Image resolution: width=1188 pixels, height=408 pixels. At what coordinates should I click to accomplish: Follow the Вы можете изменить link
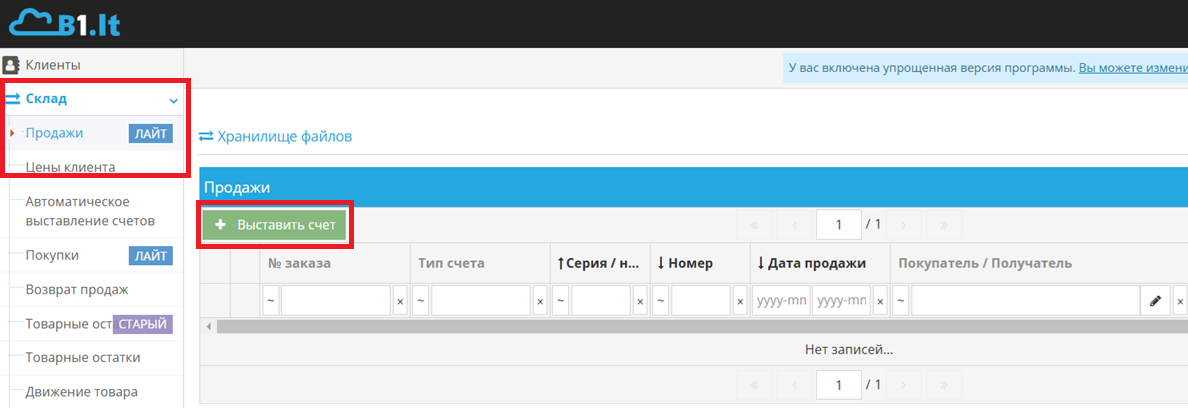(x=1132, y=68)
